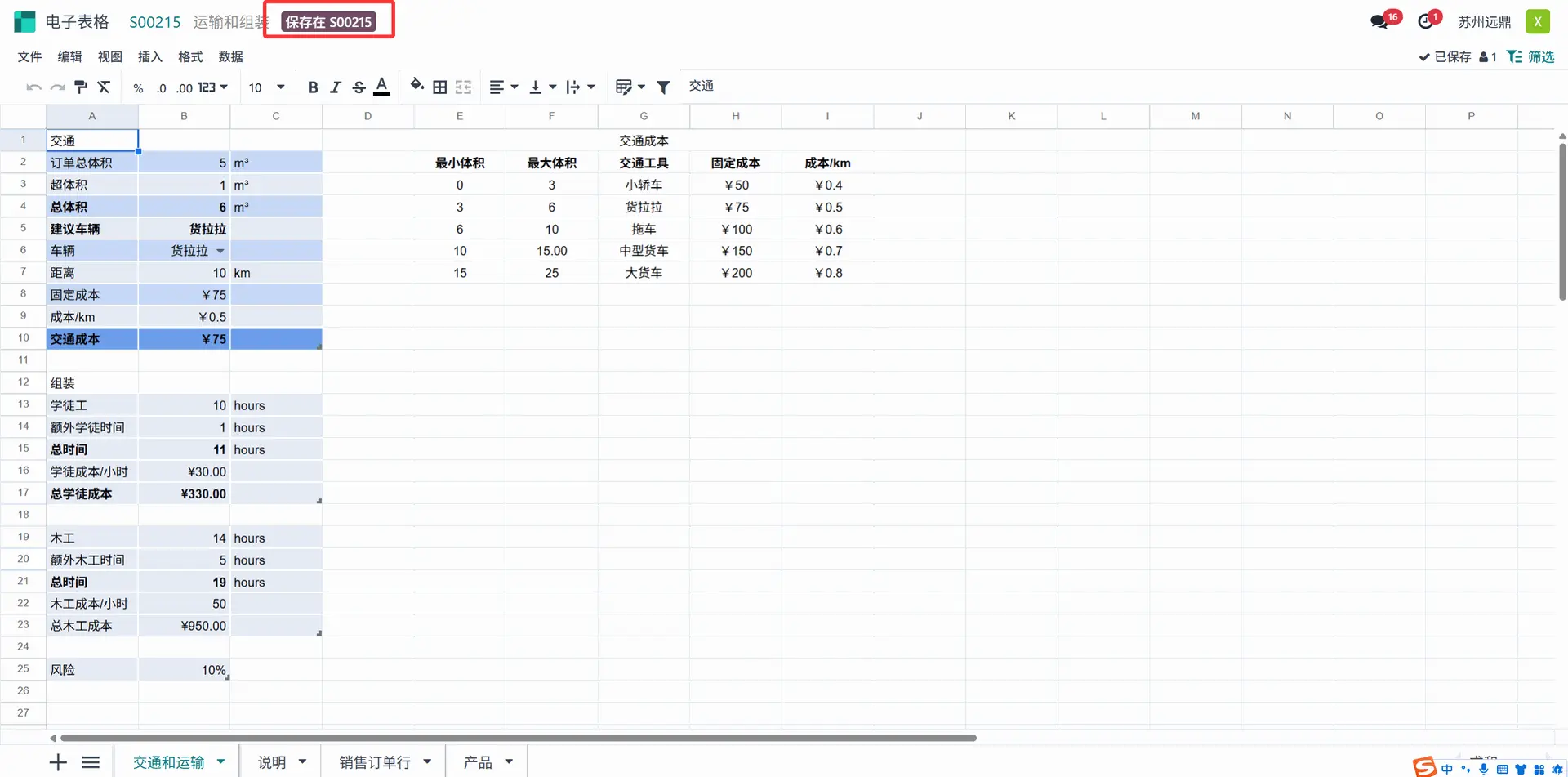This screenshot has width=1568, height=777.
Task: Click the clear formatting icon
Action: click(x=104, y=87)
